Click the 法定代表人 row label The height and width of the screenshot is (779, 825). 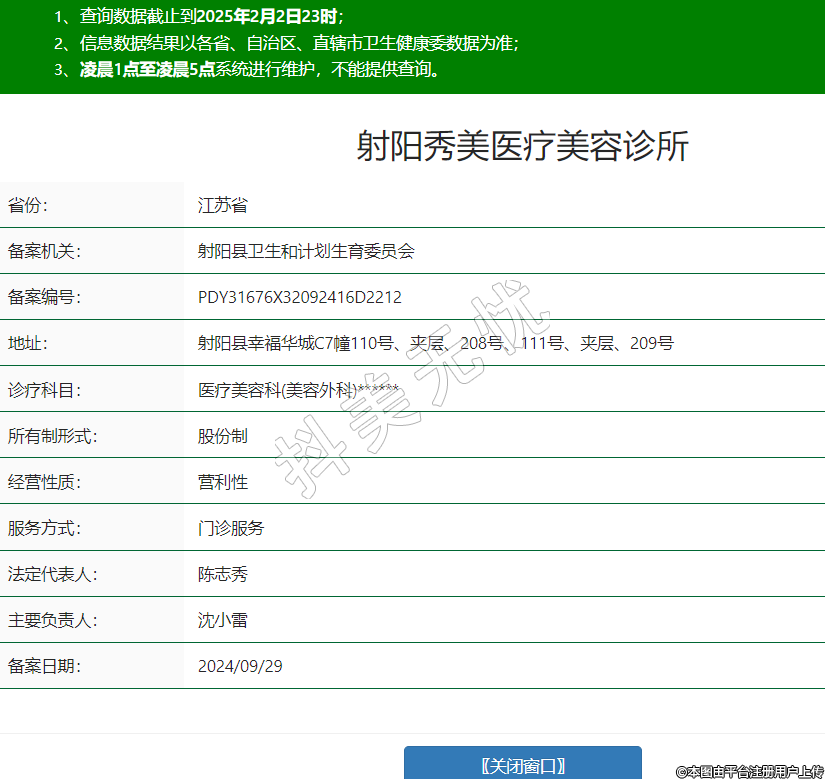click(x=52, y=574)
